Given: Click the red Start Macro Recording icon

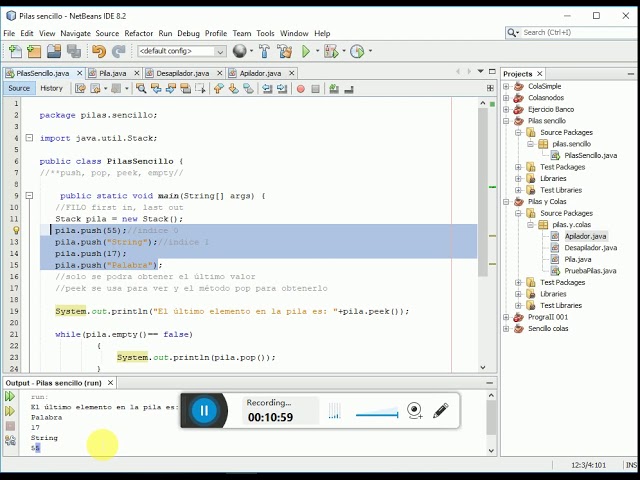Looking at the screenshot, I should tap(301, 89).
